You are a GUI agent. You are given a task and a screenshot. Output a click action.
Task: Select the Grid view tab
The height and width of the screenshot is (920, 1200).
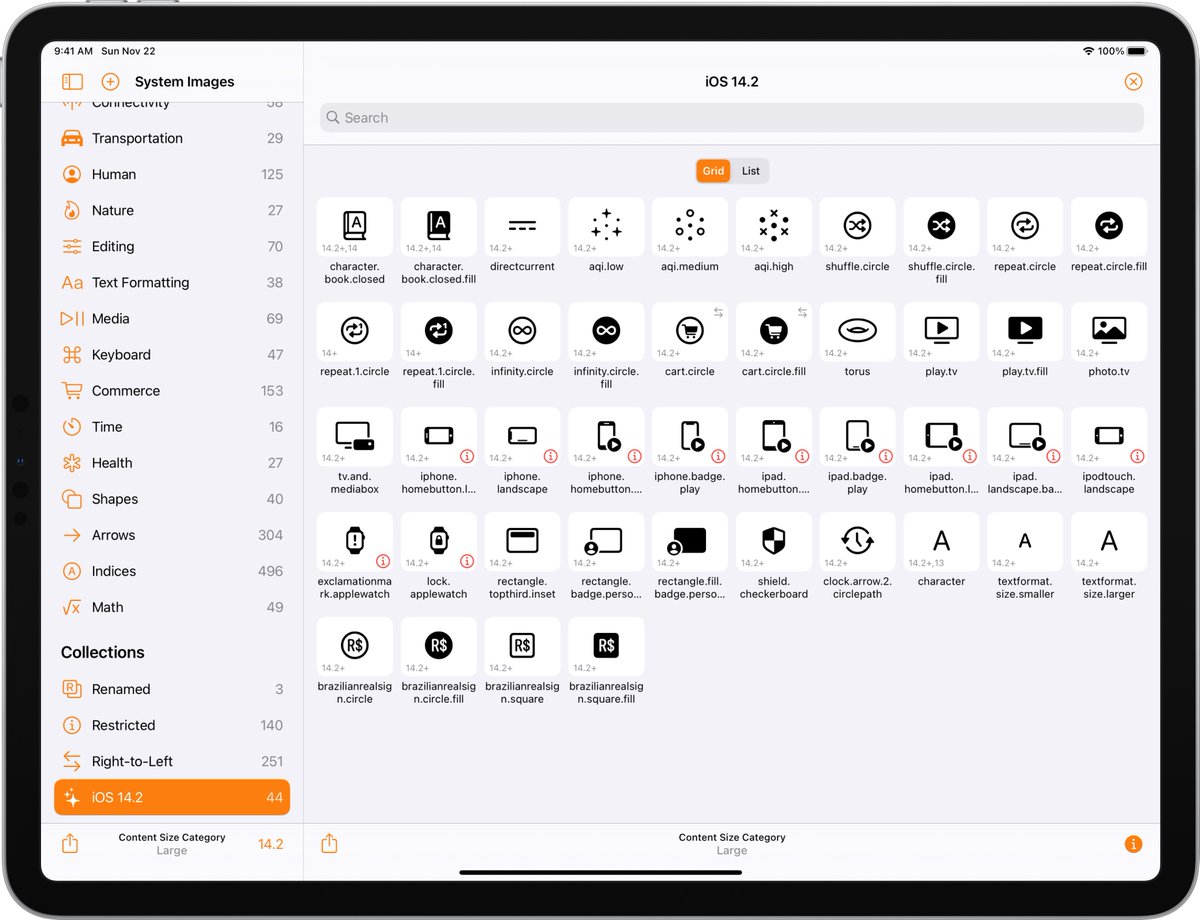tap(712, 170)
